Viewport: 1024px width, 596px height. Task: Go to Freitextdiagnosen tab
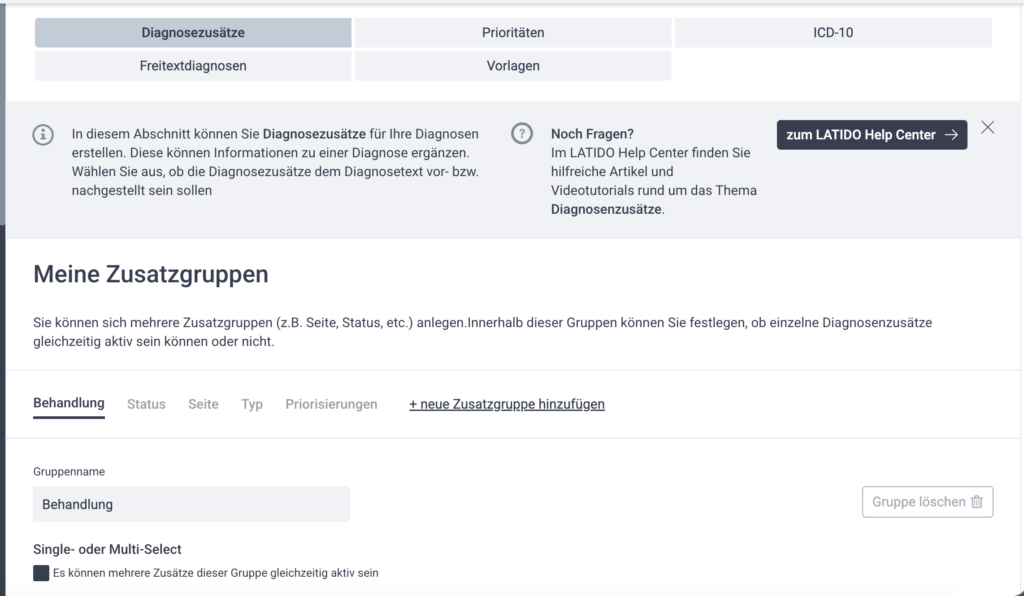(193, 66)
